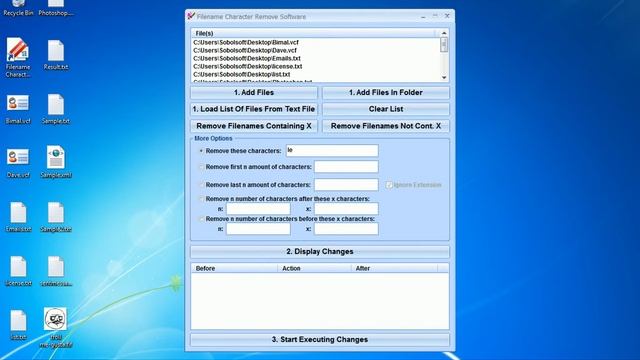This screenshot has width=640, height=360.
Task: Select the sentences desktop file icon
Action: click(x=56, y=271)
